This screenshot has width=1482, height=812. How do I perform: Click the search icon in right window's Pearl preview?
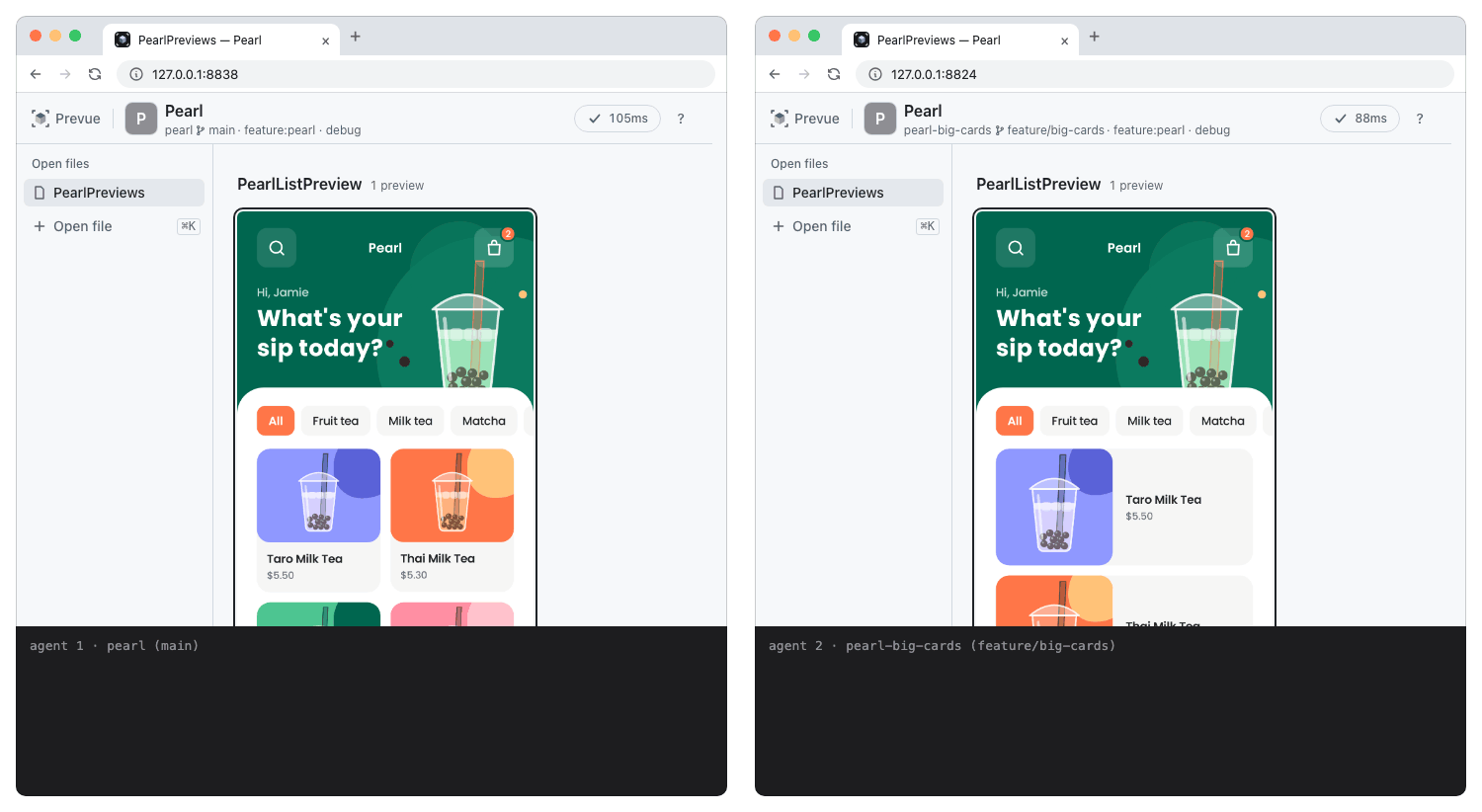point(1016,248)
